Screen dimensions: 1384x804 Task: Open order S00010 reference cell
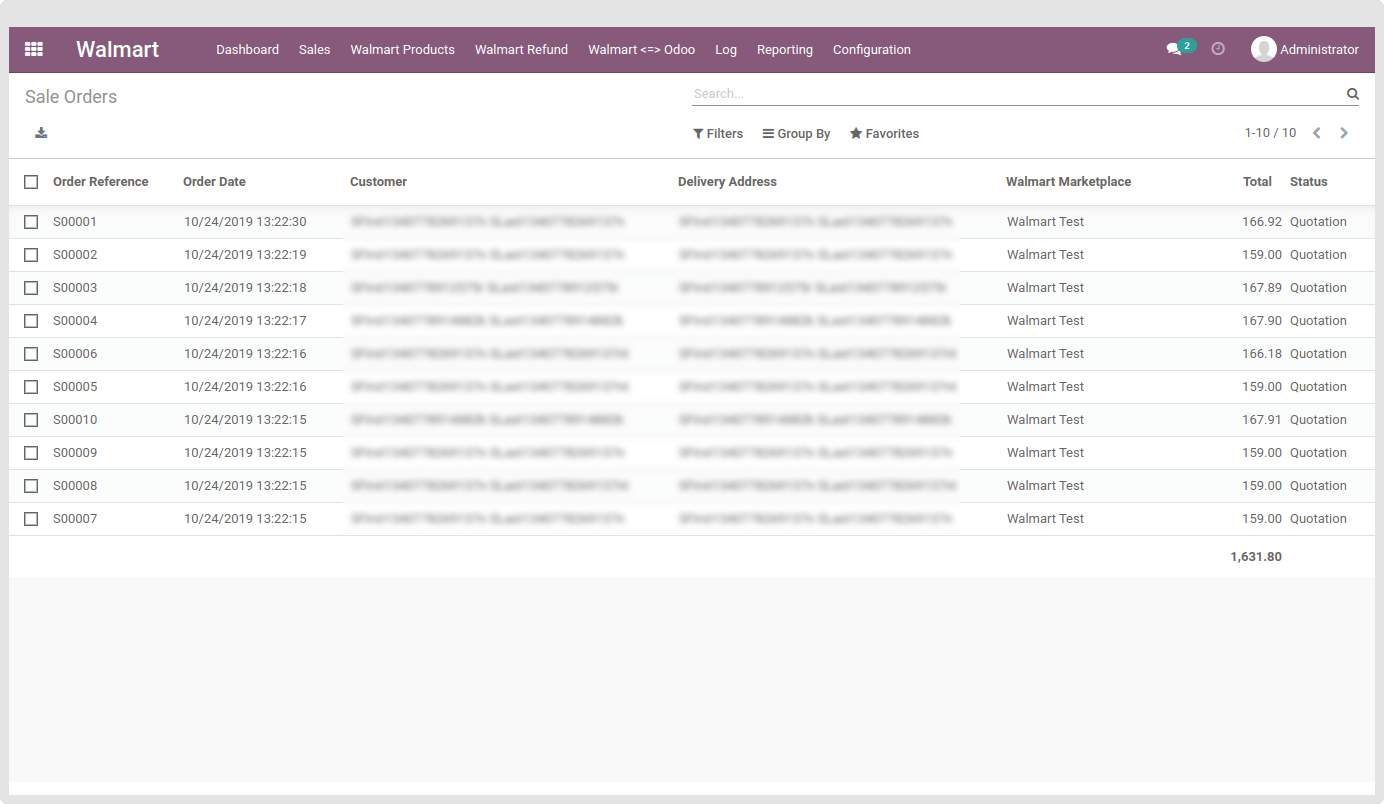pos(75,420)
